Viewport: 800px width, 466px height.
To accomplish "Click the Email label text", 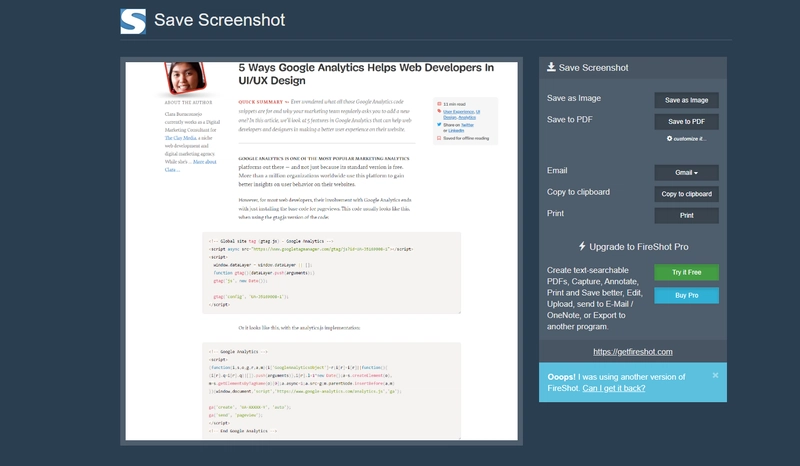I will tap(557, 170).
